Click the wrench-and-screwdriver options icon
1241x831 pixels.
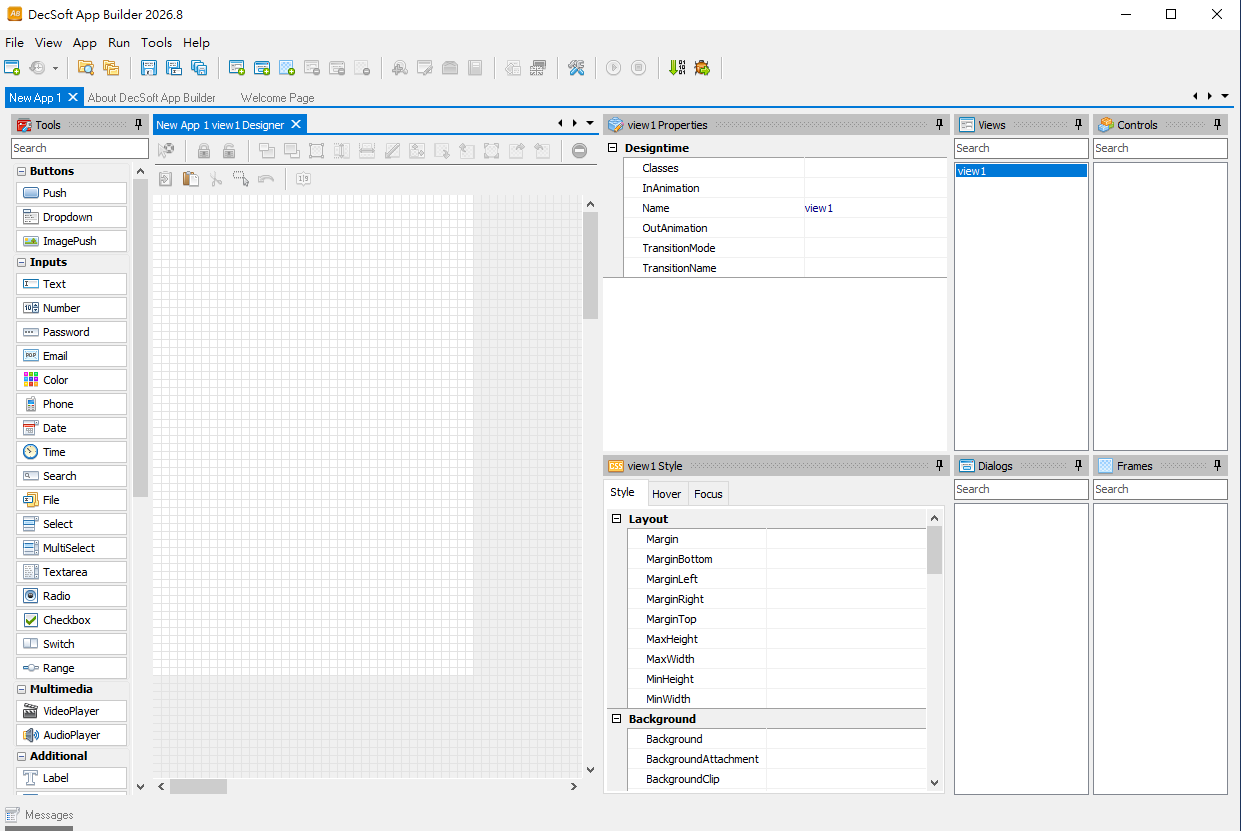pyautogui.click(x=576, y=68)
